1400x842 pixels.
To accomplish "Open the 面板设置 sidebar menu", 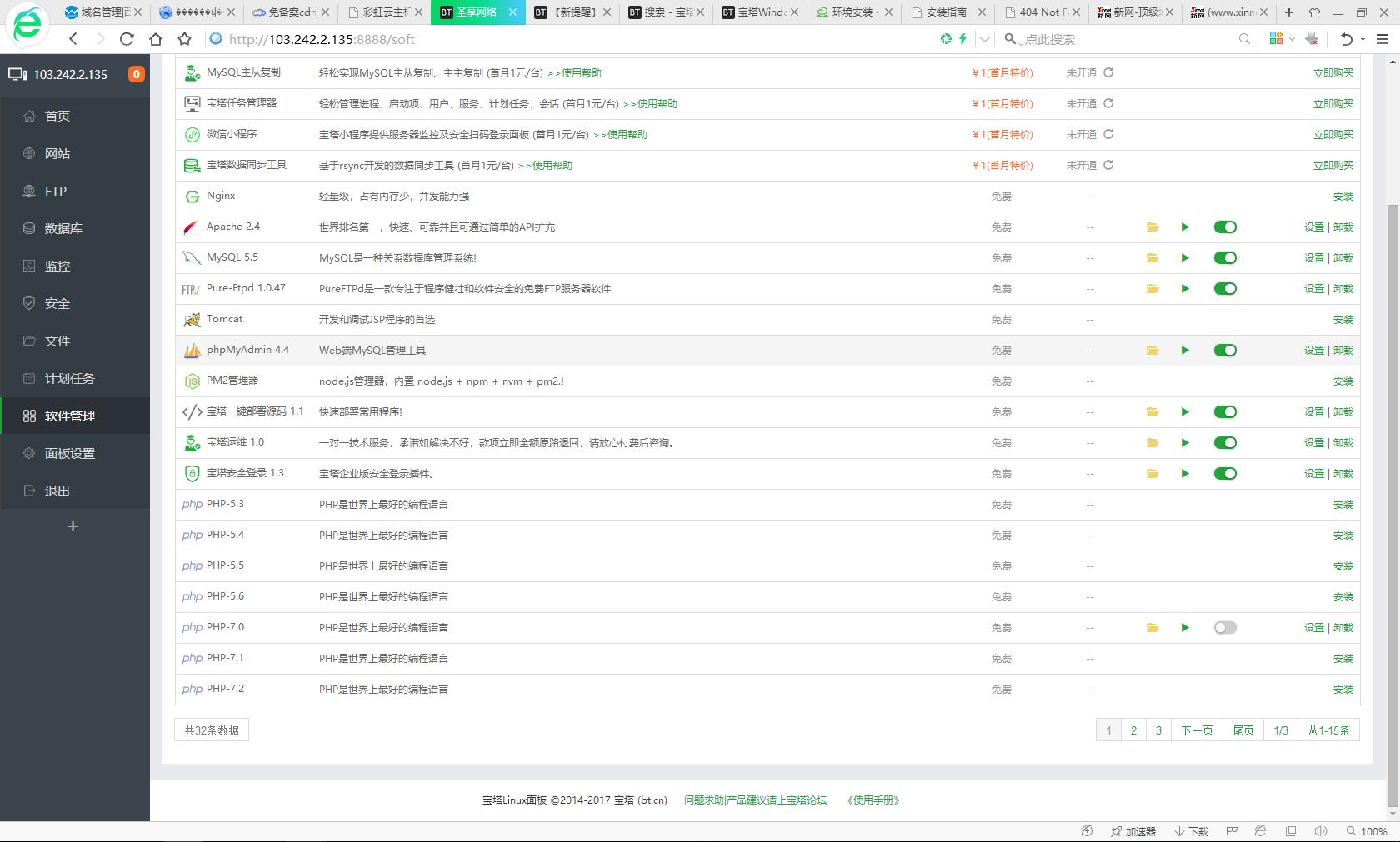I will 75,453.
